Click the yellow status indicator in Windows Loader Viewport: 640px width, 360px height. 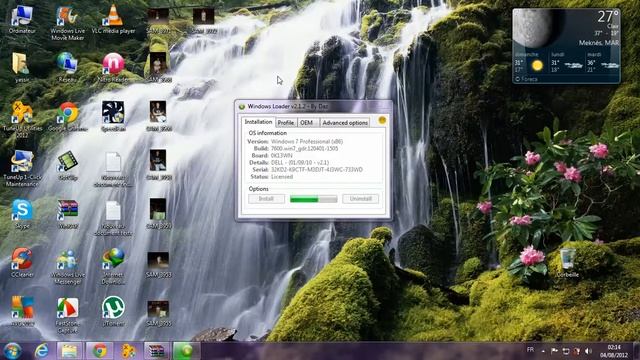[x=382, y=120]
